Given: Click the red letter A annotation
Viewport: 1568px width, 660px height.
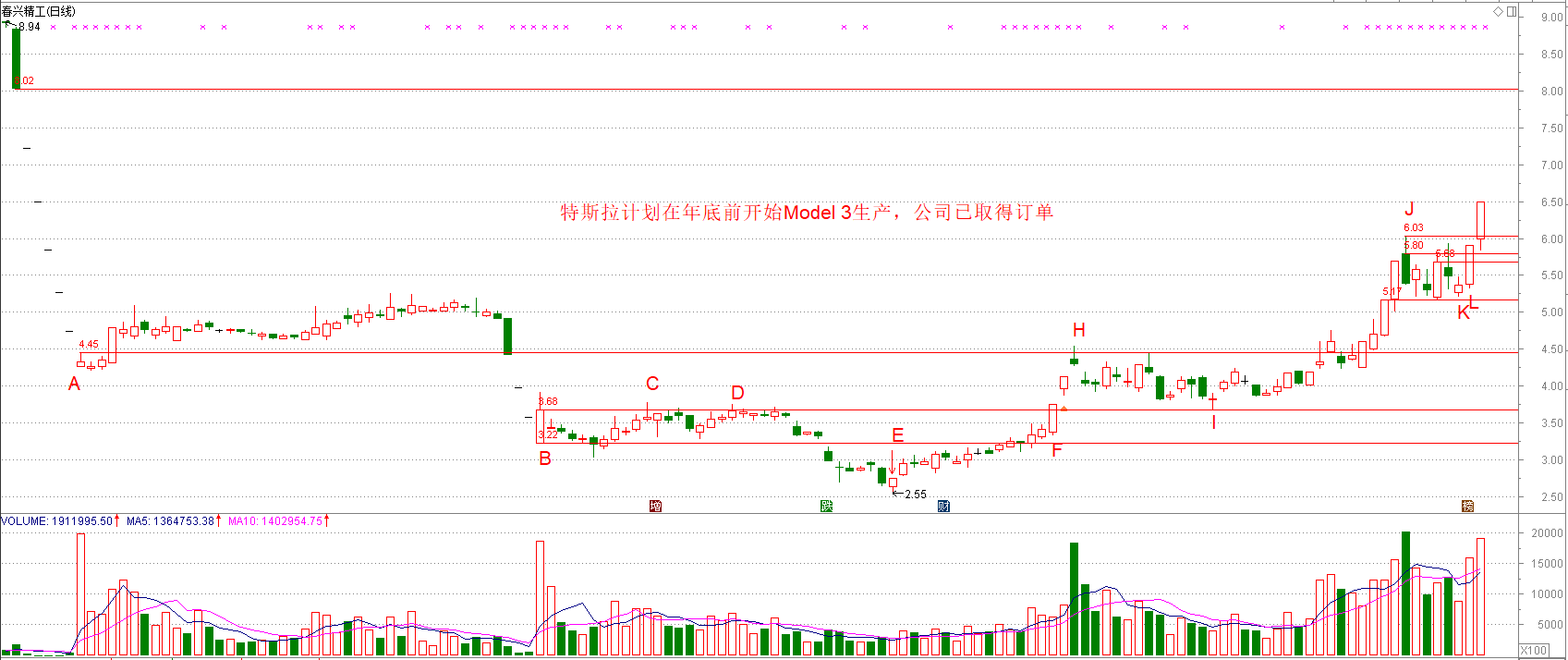Looking at the screenshot, I should click(x=75, y=384).
